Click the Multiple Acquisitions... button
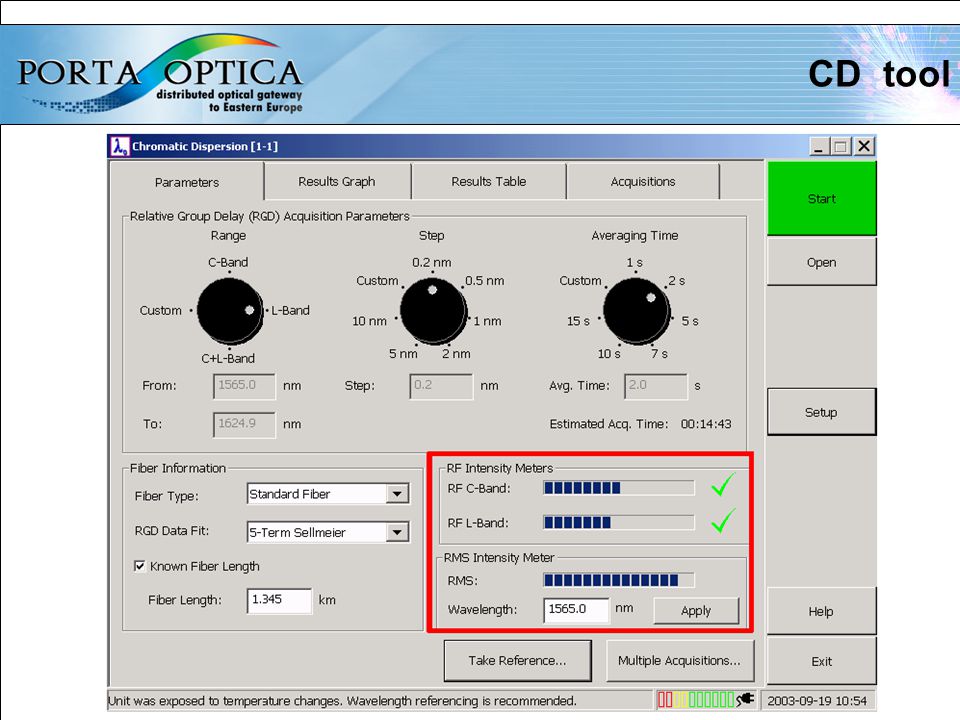Image resolution: width=960 pixels, height=720 pixels. (679, 661)
